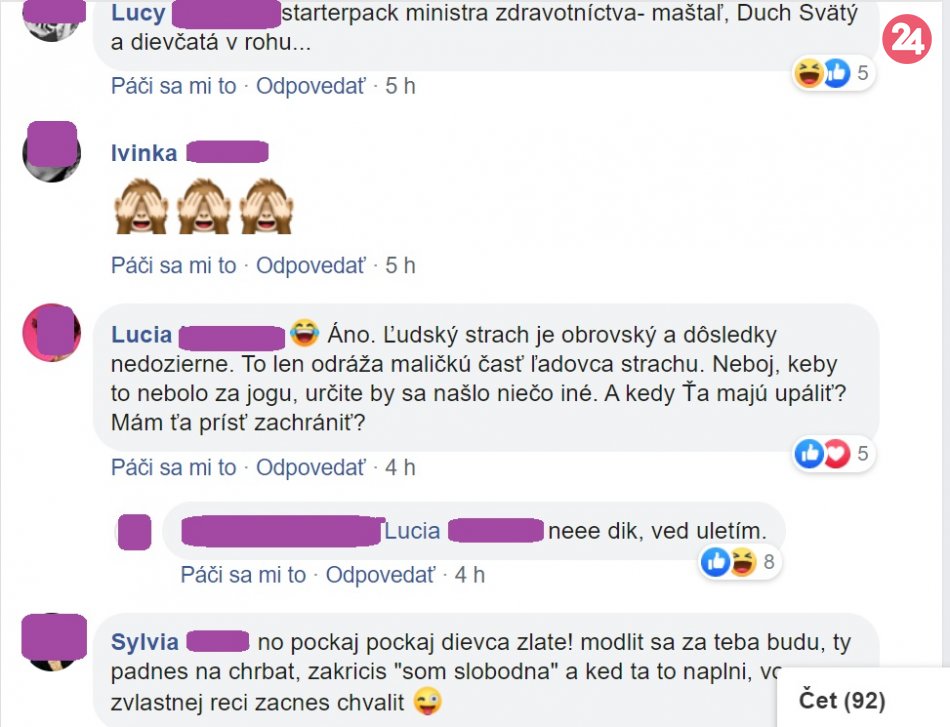The image size is (950, 727).
Task: Reply to Lucia's 'Ľudský strach' comment
Action: tap(311, 468)
